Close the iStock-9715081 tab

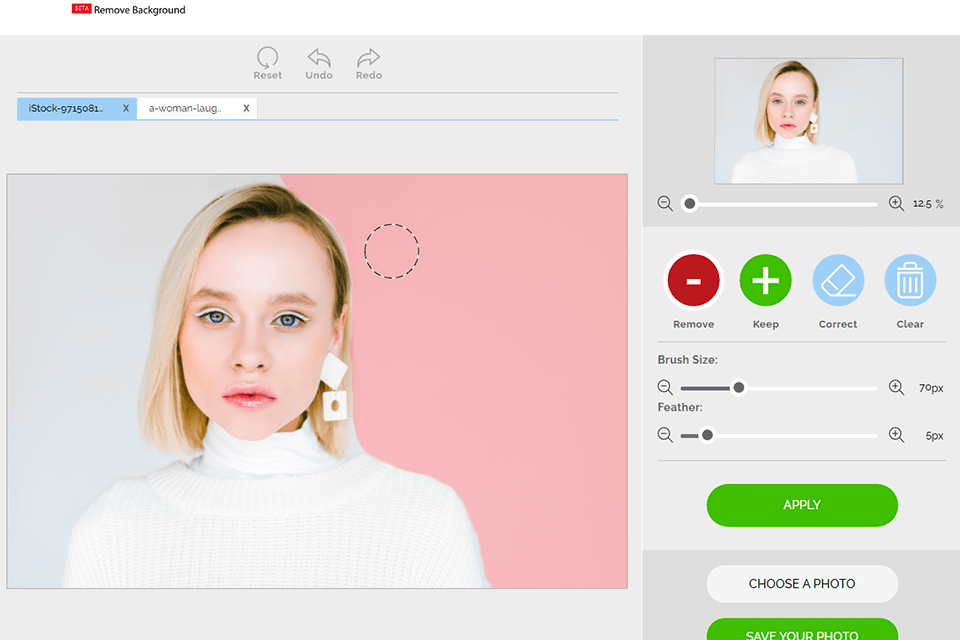[x=126, y=108]
